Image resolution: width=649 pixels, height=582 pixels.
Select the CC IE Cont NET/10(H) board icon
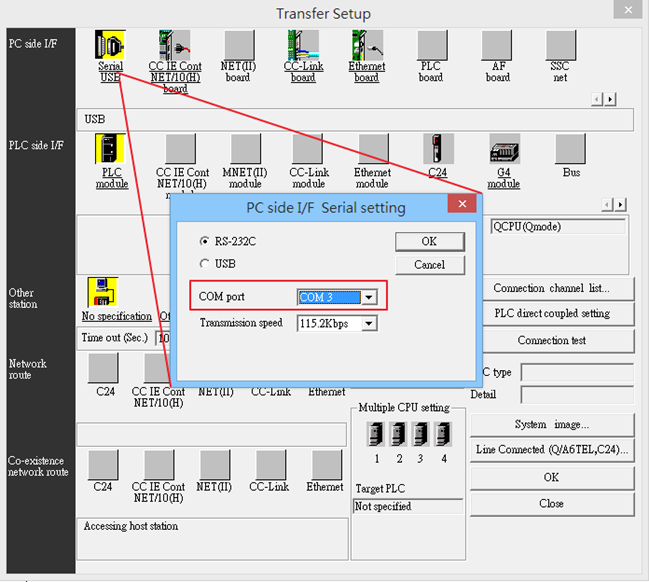(x=175, y=45)
